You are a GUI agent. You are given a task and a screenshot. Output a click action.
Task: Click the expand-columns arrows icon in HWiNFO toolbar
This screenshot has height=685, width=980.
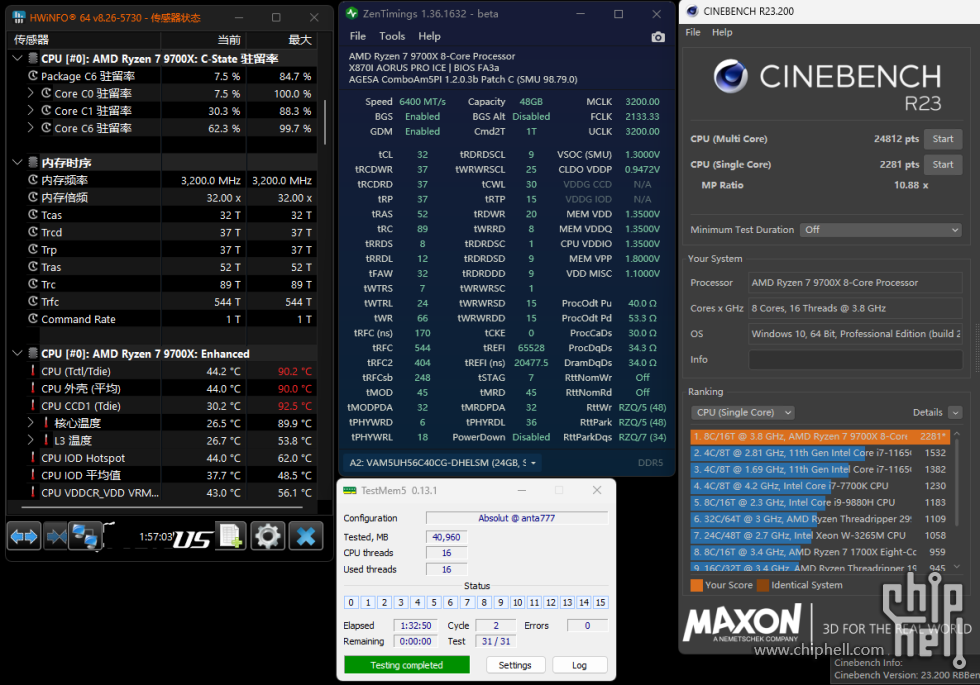[24, 536]
